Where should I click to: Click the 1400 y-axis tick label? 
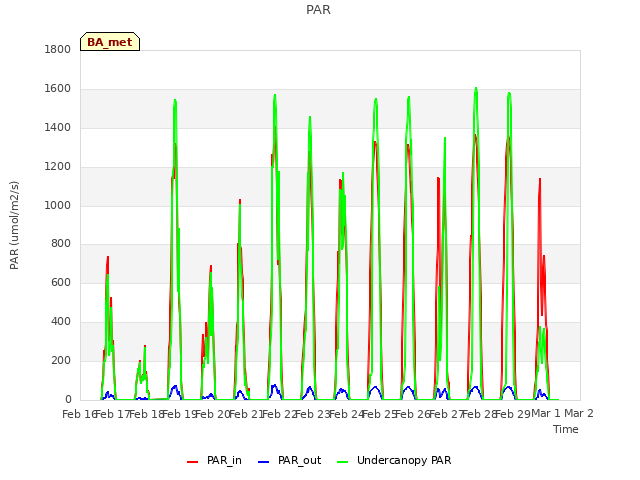[x=58, y=128]
